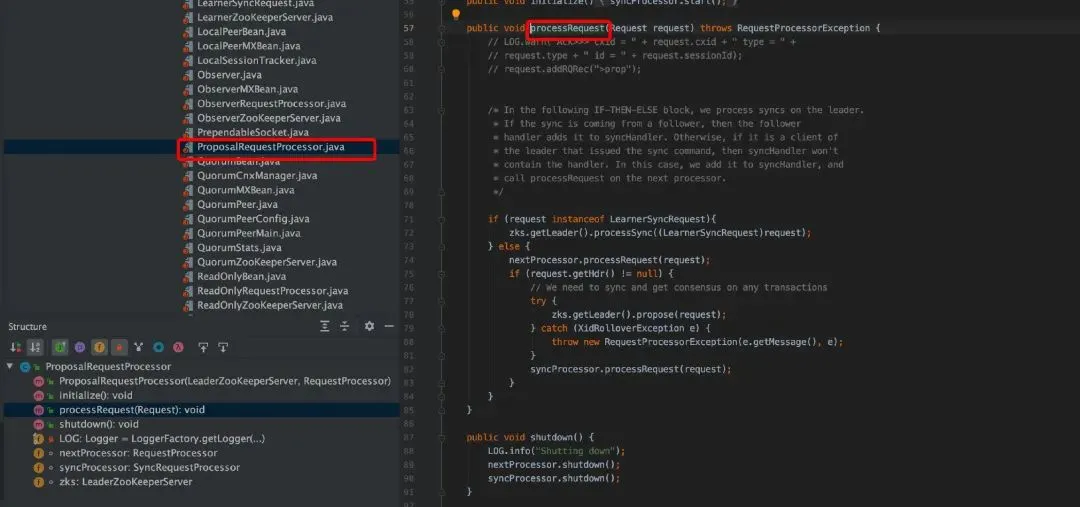Open QuorumMXBean.java file
1080x507 pixels.
coord(245,190)
